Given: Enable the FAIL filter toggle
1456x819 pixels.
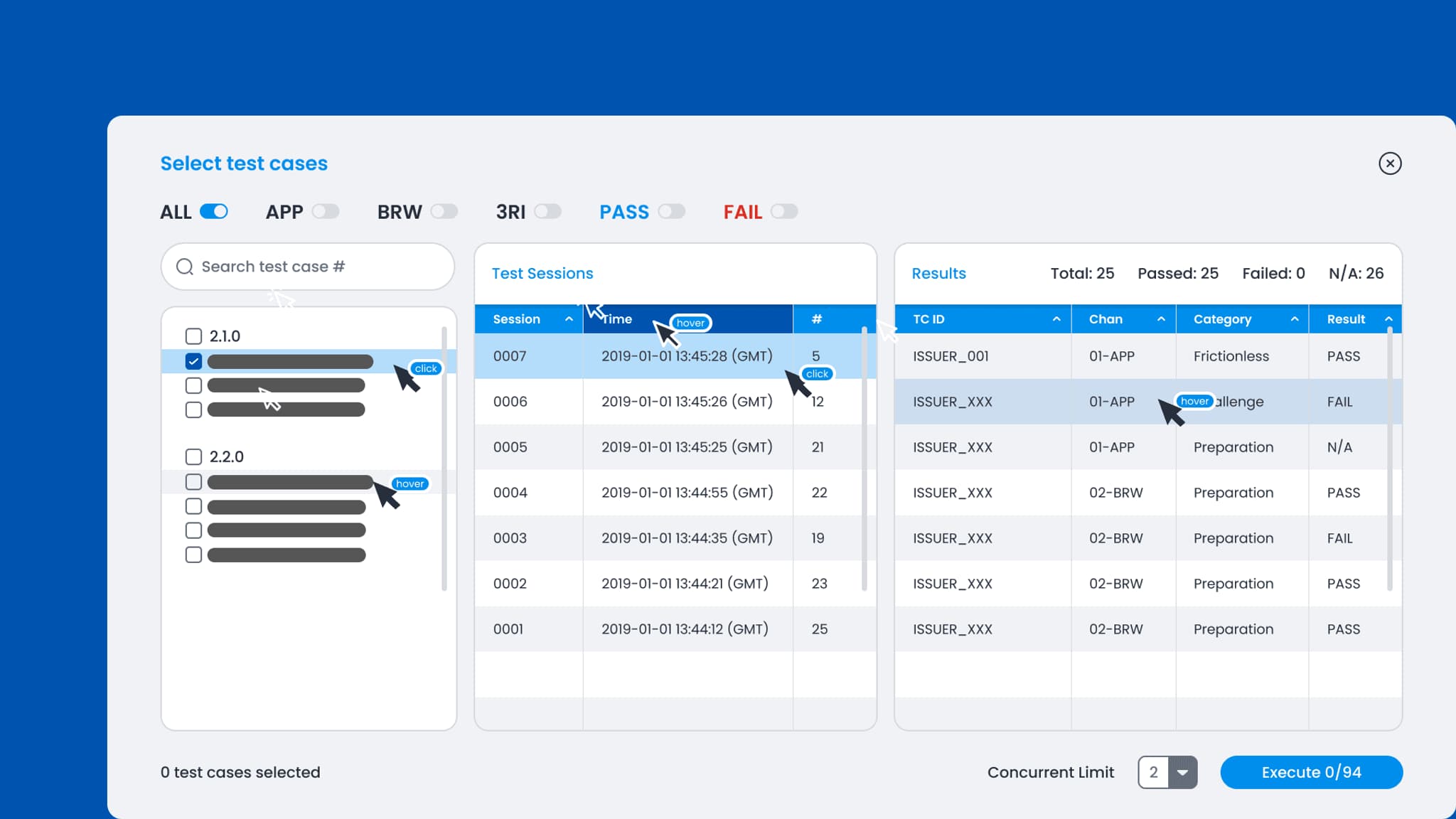Looking at the screenshot, I should [x=784, y=212].
